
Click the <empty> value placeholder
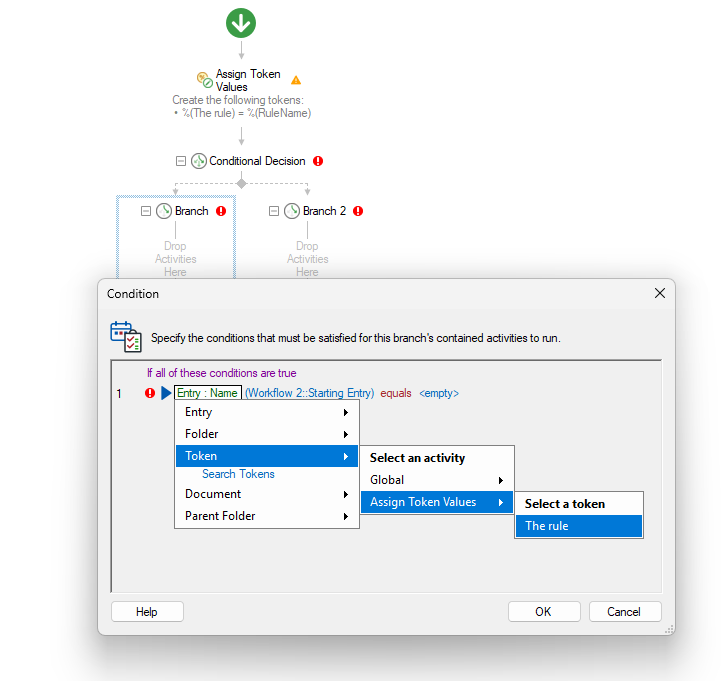(x=439, y=393)
